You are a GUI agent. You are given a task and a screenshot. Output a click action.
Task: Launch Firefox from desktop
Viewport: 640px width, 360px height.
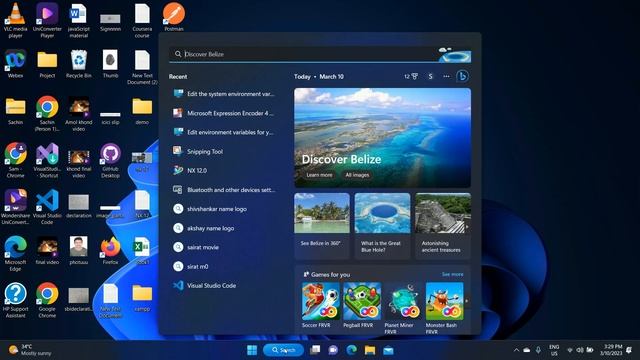tap(110, 250)
